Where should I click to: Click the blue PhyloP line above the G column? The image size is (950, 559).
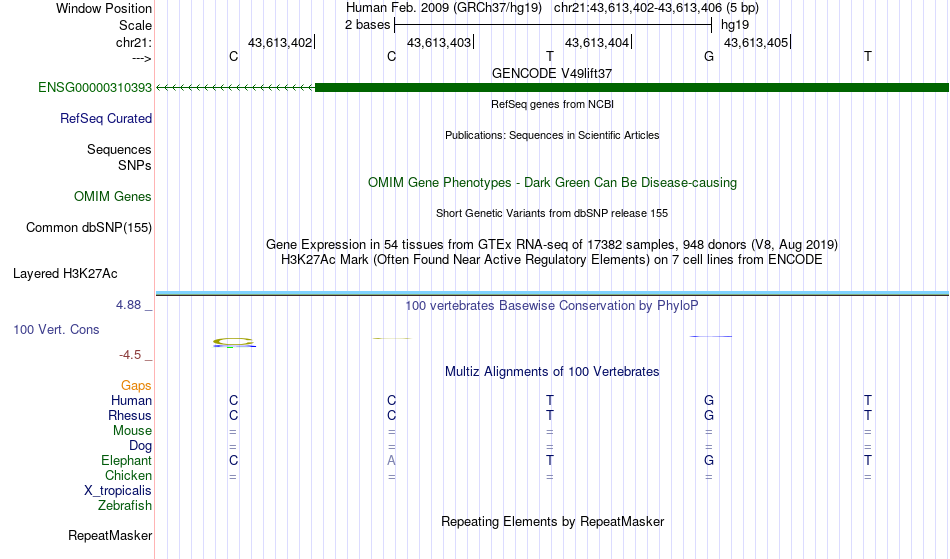pos(711,336)
